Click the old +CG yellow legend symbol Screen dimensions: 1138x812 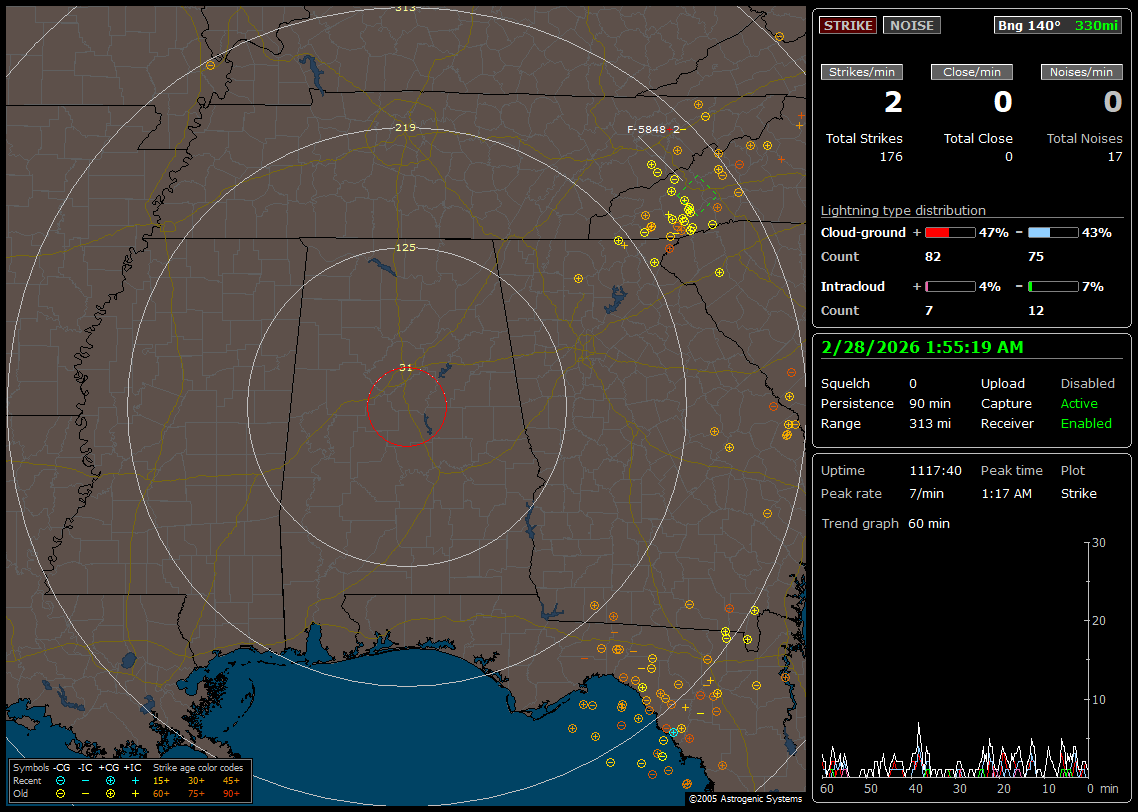tap(110, 793)
